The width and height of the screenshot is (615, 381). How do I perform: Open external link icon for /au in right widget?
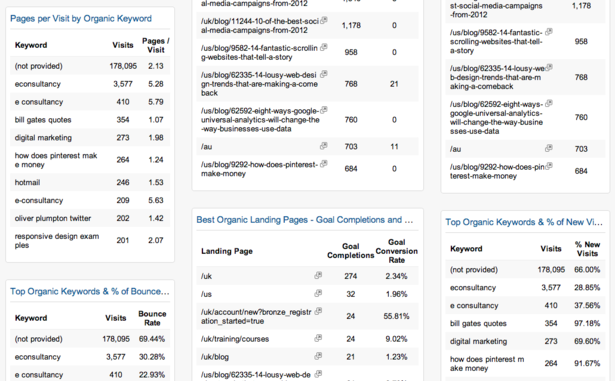pyautogui.click(x=549, y=148)
